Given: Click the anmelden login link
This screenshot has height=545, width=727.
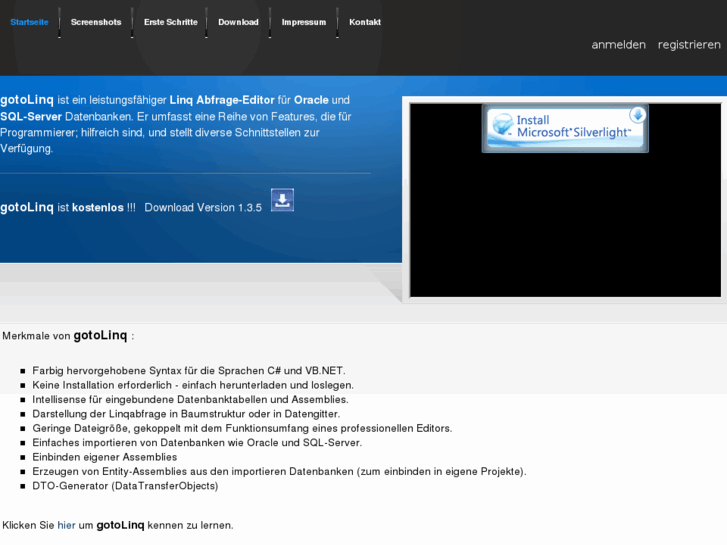Looking at the screenshot, I should pos(619,45).
